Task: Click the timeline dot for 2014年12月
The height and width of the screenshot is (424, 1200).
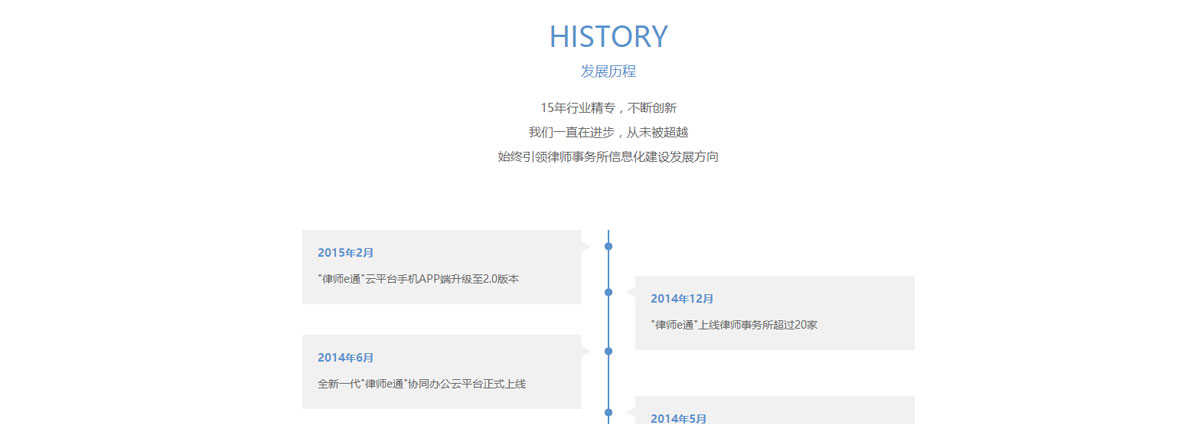Action: (608, 292)
